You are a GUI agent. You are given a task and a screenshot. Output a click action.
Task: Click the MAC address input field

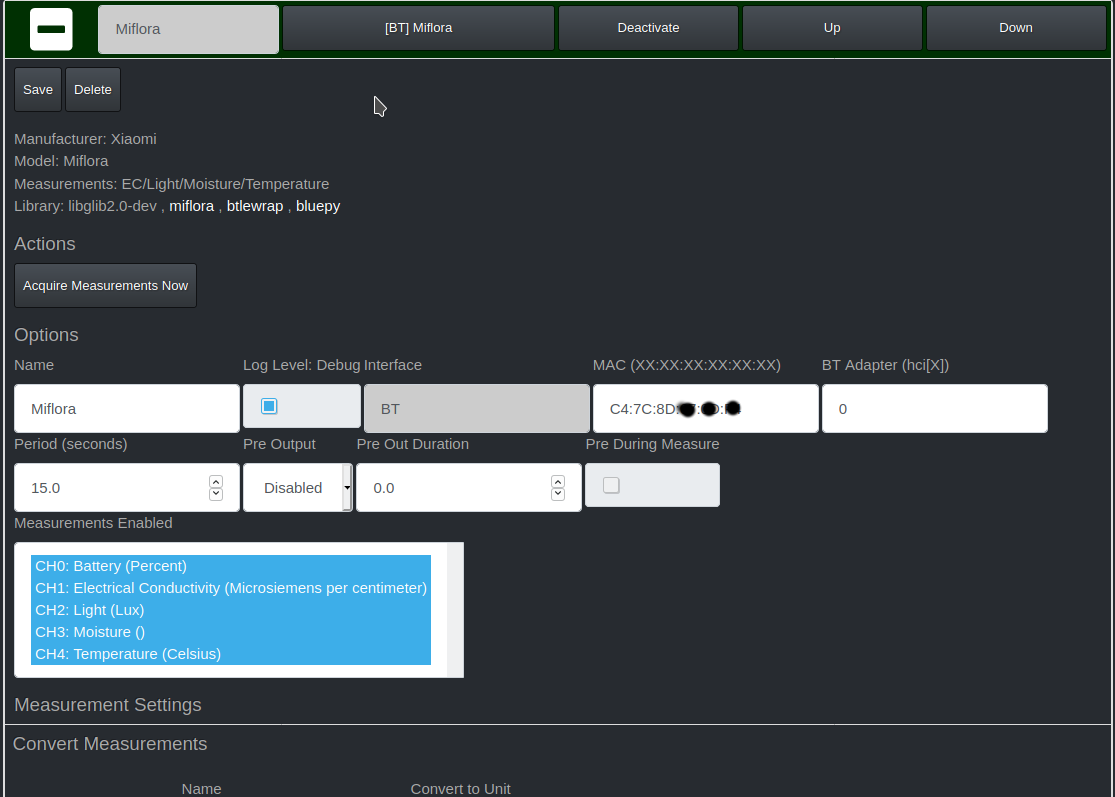[x=706, y=408]
